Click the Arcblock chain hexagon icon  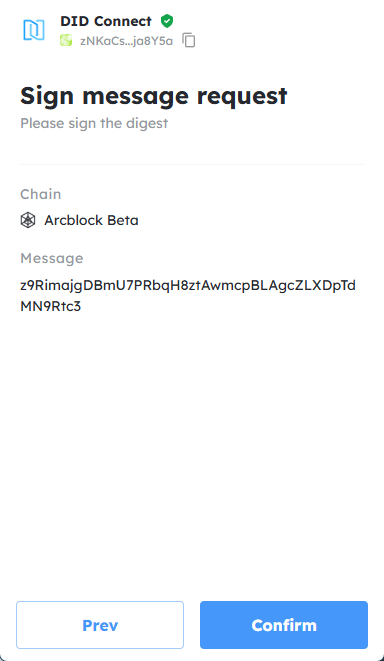point(28,220)
